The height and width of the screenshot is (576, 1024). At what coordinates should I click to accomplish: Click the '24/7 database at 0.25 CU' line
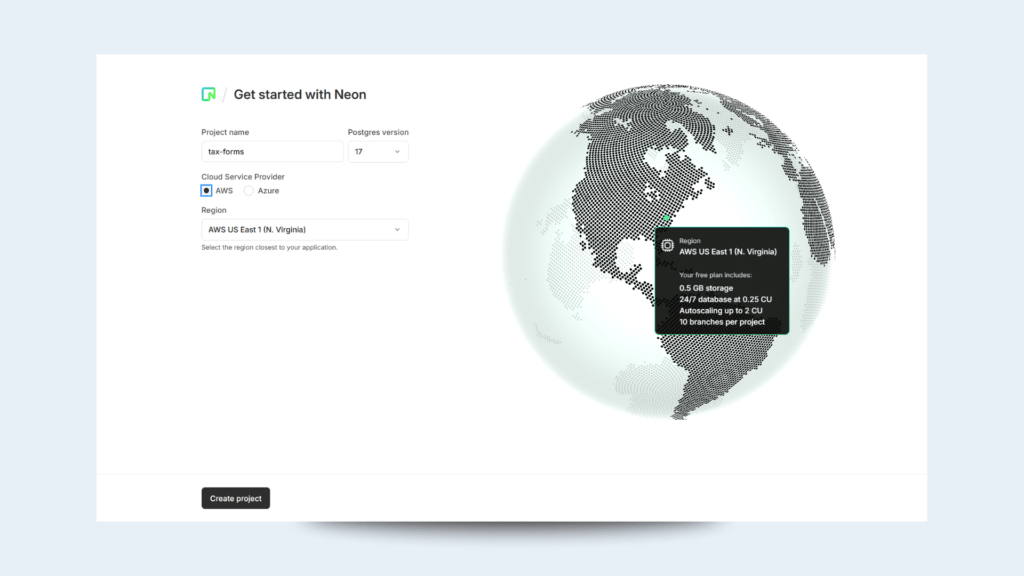click(726, 299)
